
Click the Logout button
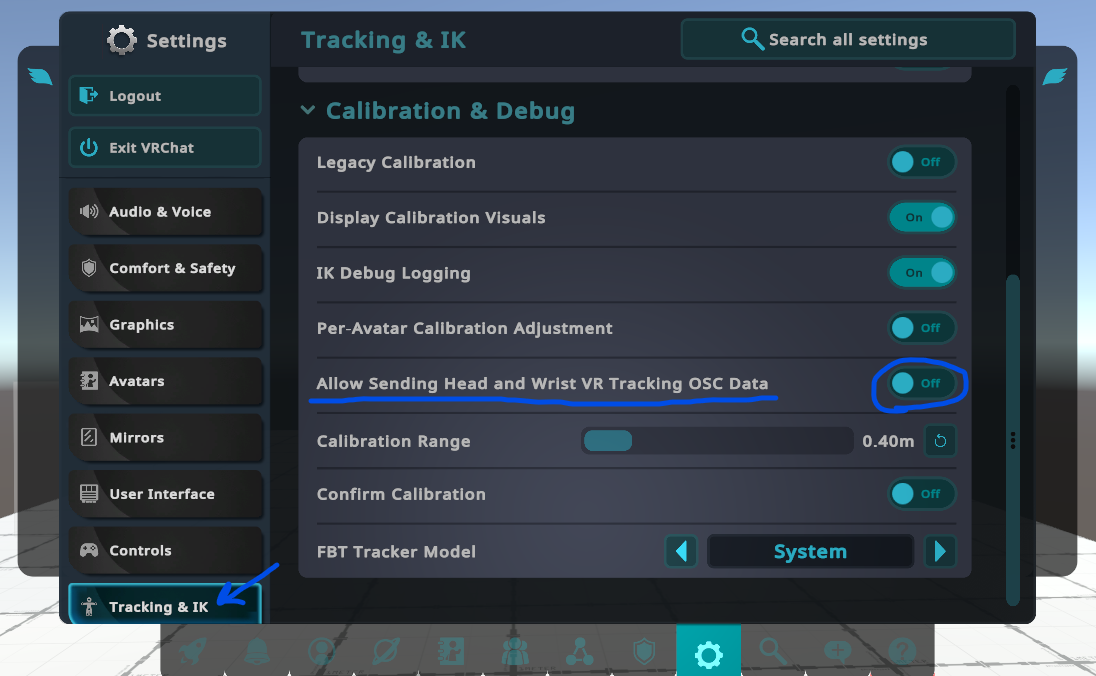click(x=165, y=96)
